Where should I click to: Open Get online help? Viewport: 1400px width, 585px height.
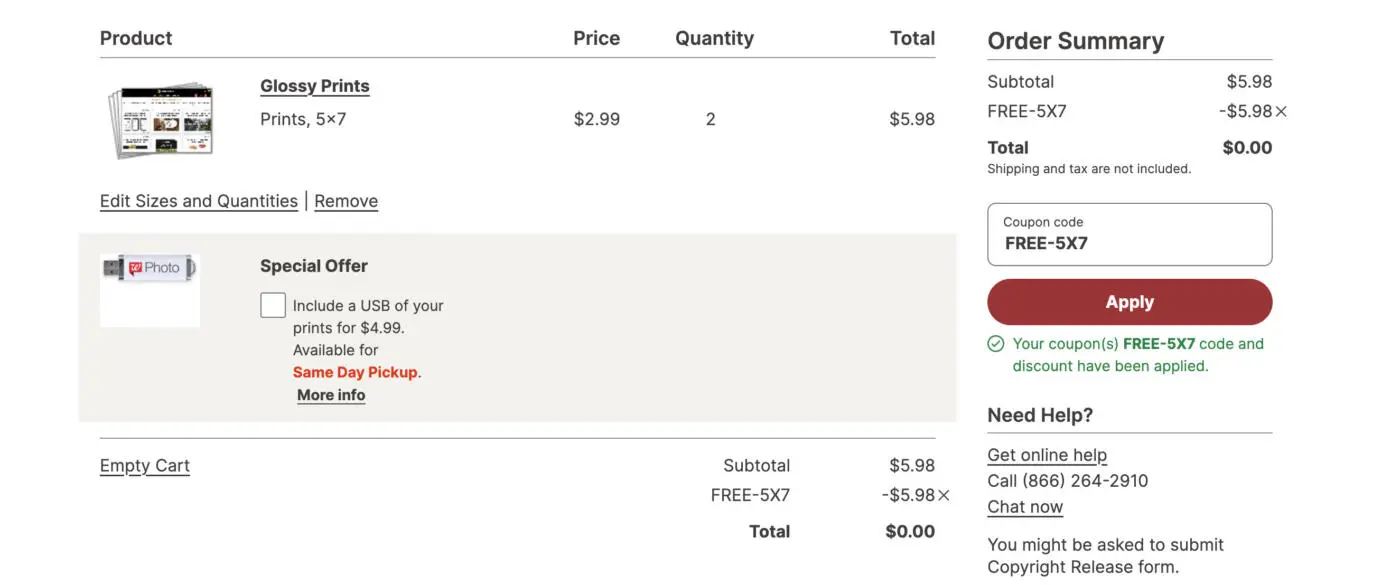point(1047,454)
